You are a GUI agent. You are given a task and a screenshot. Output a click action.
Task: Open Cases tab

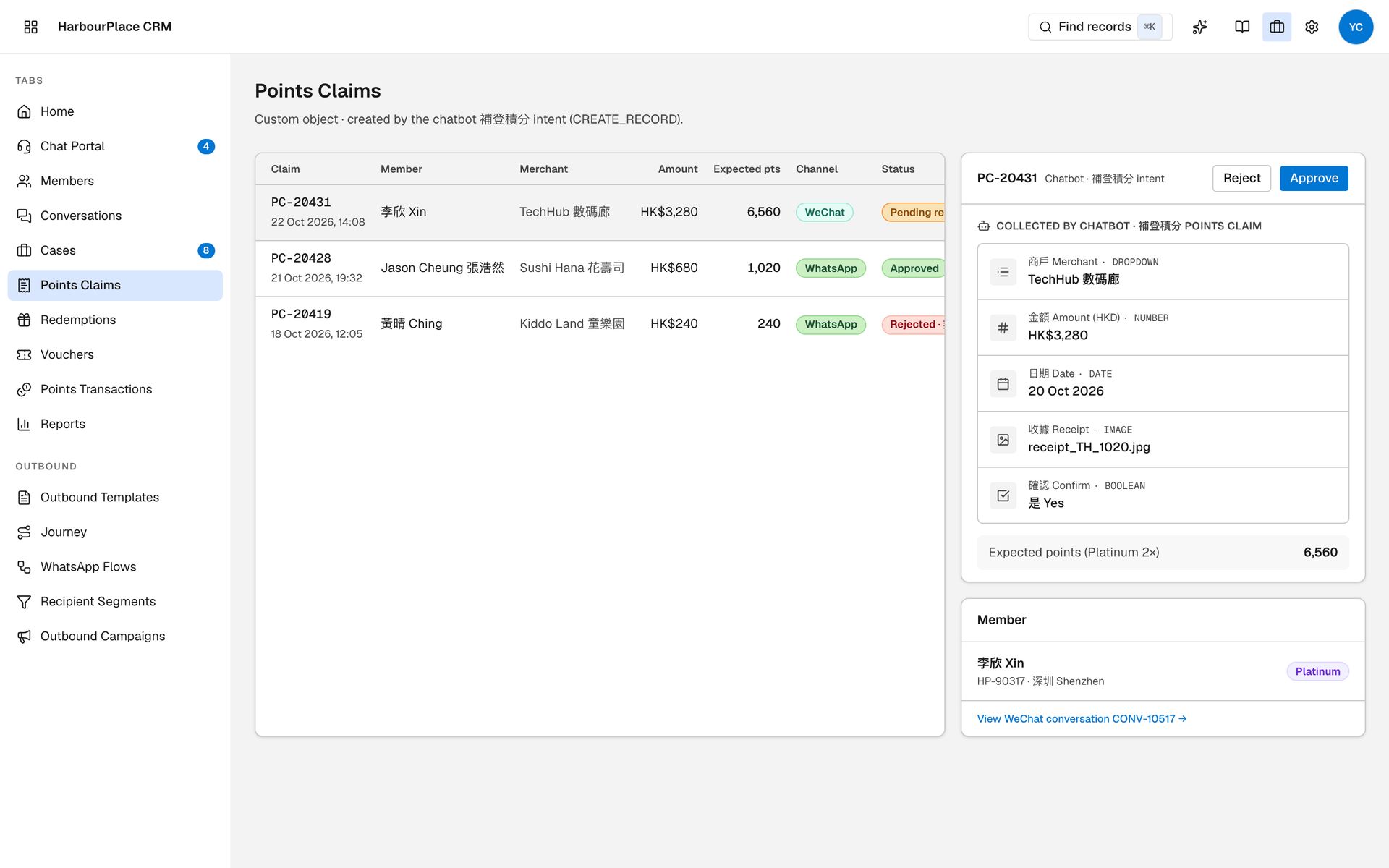(115, 250)
